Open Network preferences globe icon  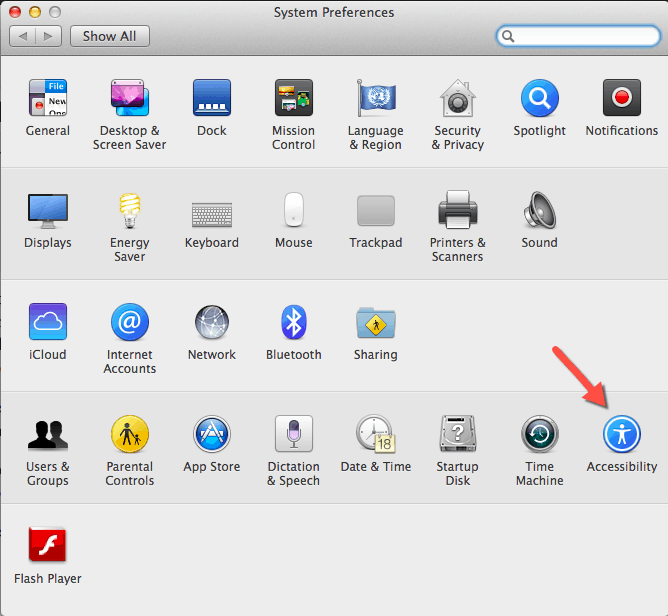pyautogui.click(x=212, y=322)
